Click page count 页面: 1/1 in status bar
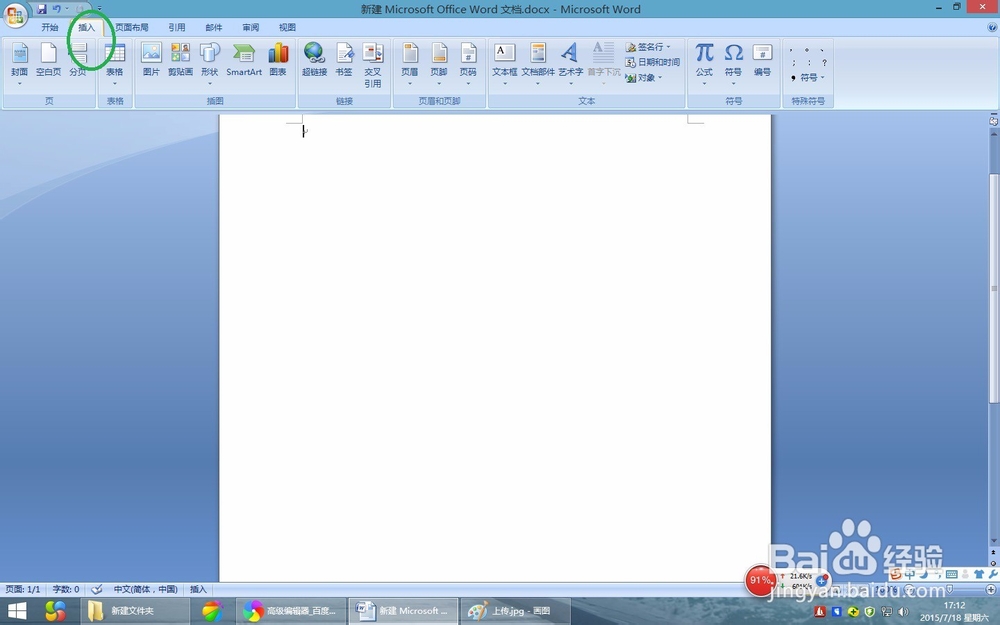Viewport: 1000px width, 625px height. pyautogui.click(x=22, y=589)
